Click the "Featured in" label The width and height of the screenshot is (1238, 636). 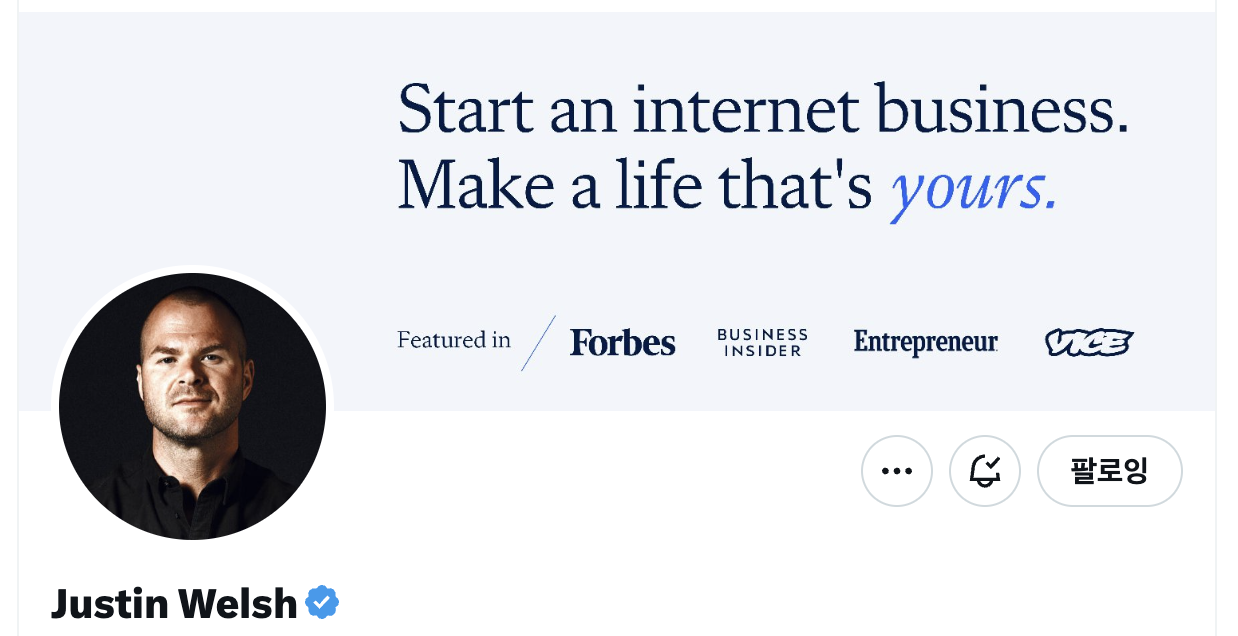point(454,341)
